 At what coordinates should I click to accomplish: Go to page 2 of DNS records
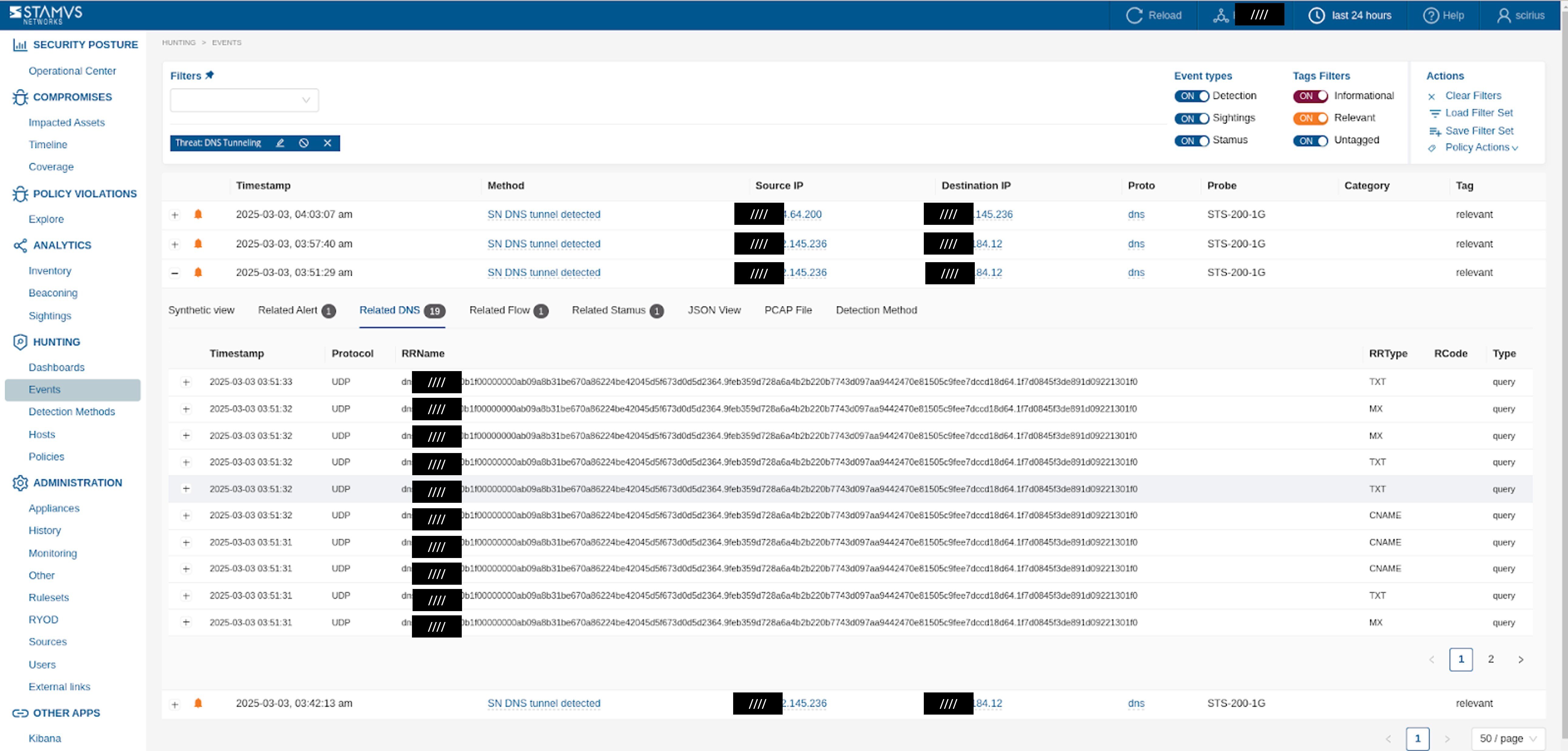tap(1491, 659)
